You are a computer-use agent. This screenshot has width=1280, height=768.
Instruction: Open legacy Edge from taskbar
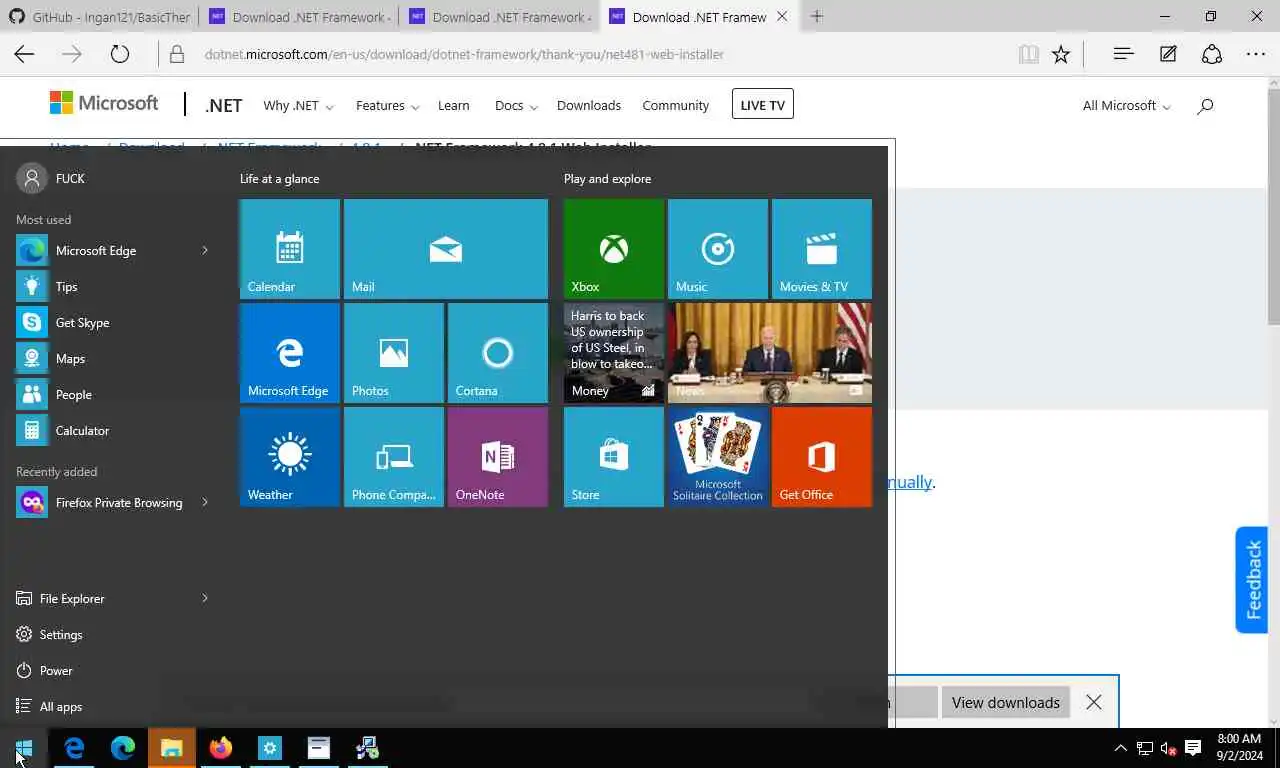pos(74,748)
